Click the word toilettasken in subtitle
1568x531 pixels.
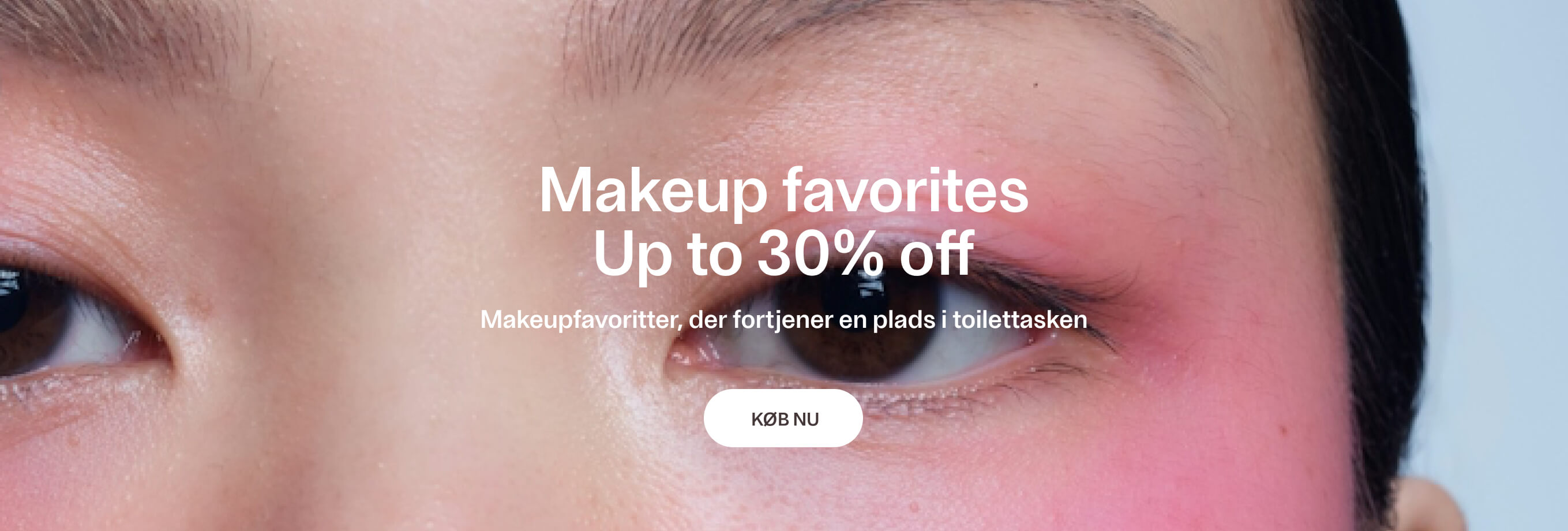pyautogui.click(x=1019, y=319)
